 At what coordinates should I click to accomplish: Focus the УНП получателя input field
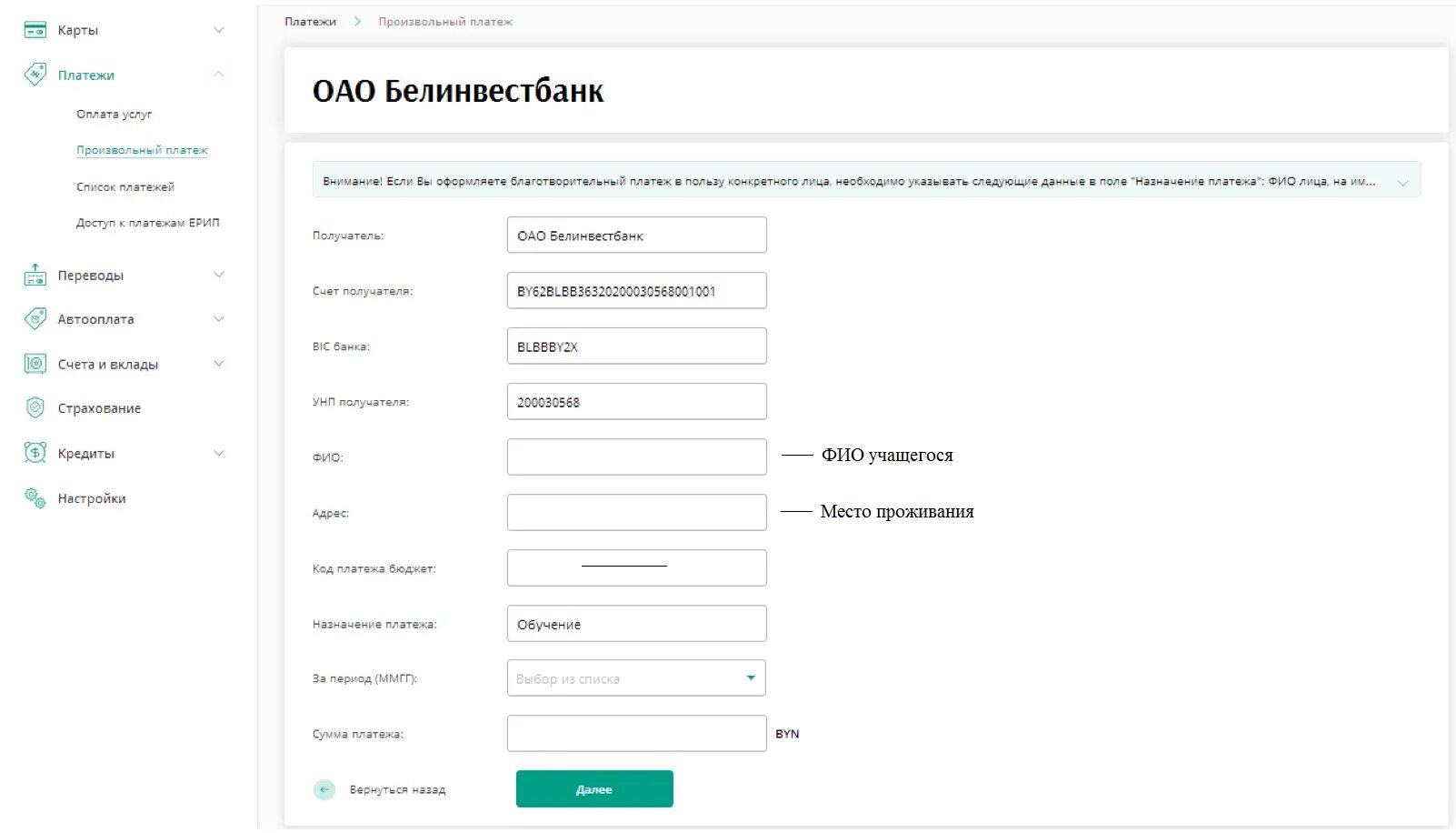pyautogui.click(x=636, y=402)
